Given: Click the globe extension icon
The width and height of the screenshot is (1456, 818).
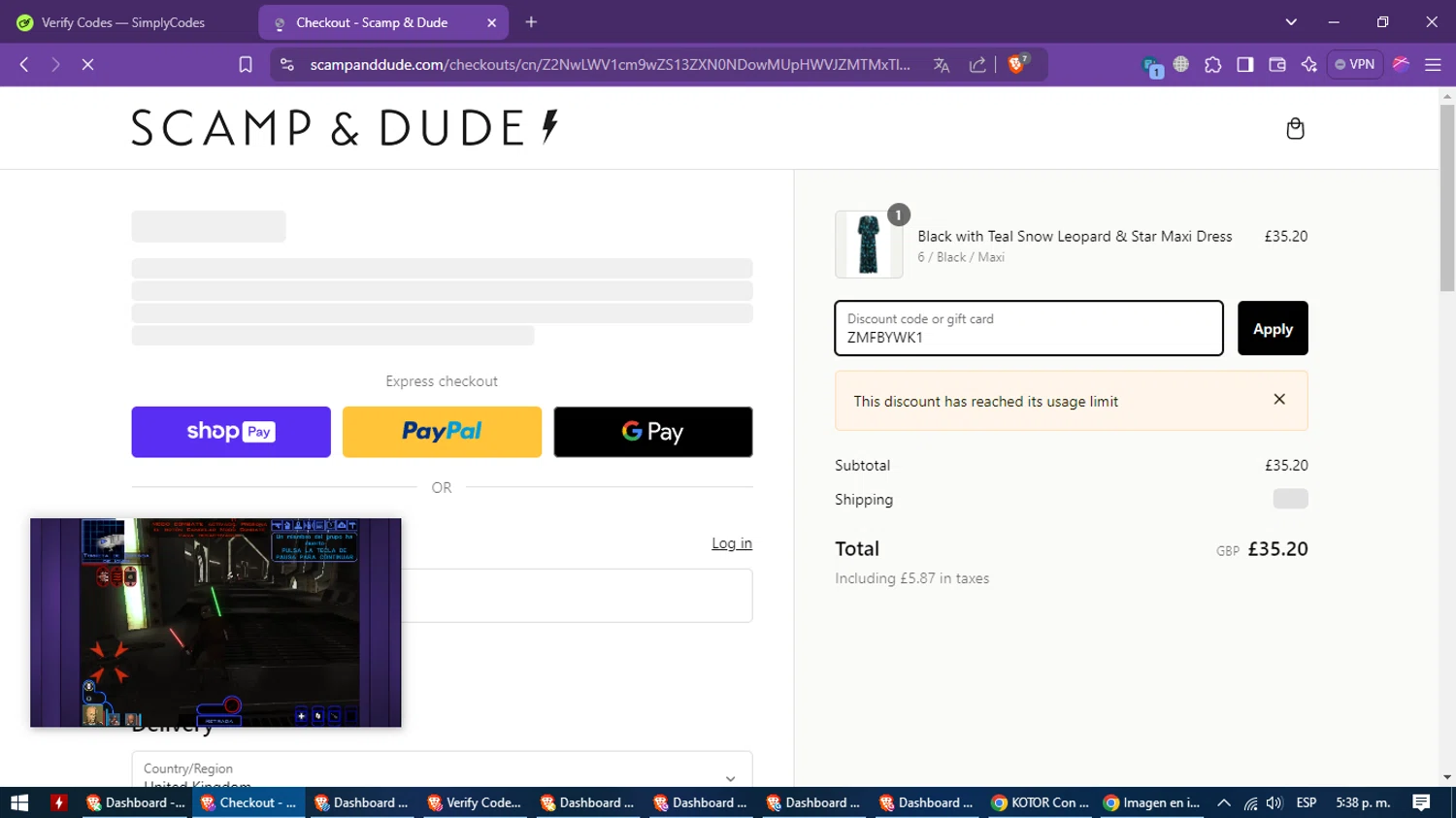Looking at the screenshot, I should [1181, 64].
